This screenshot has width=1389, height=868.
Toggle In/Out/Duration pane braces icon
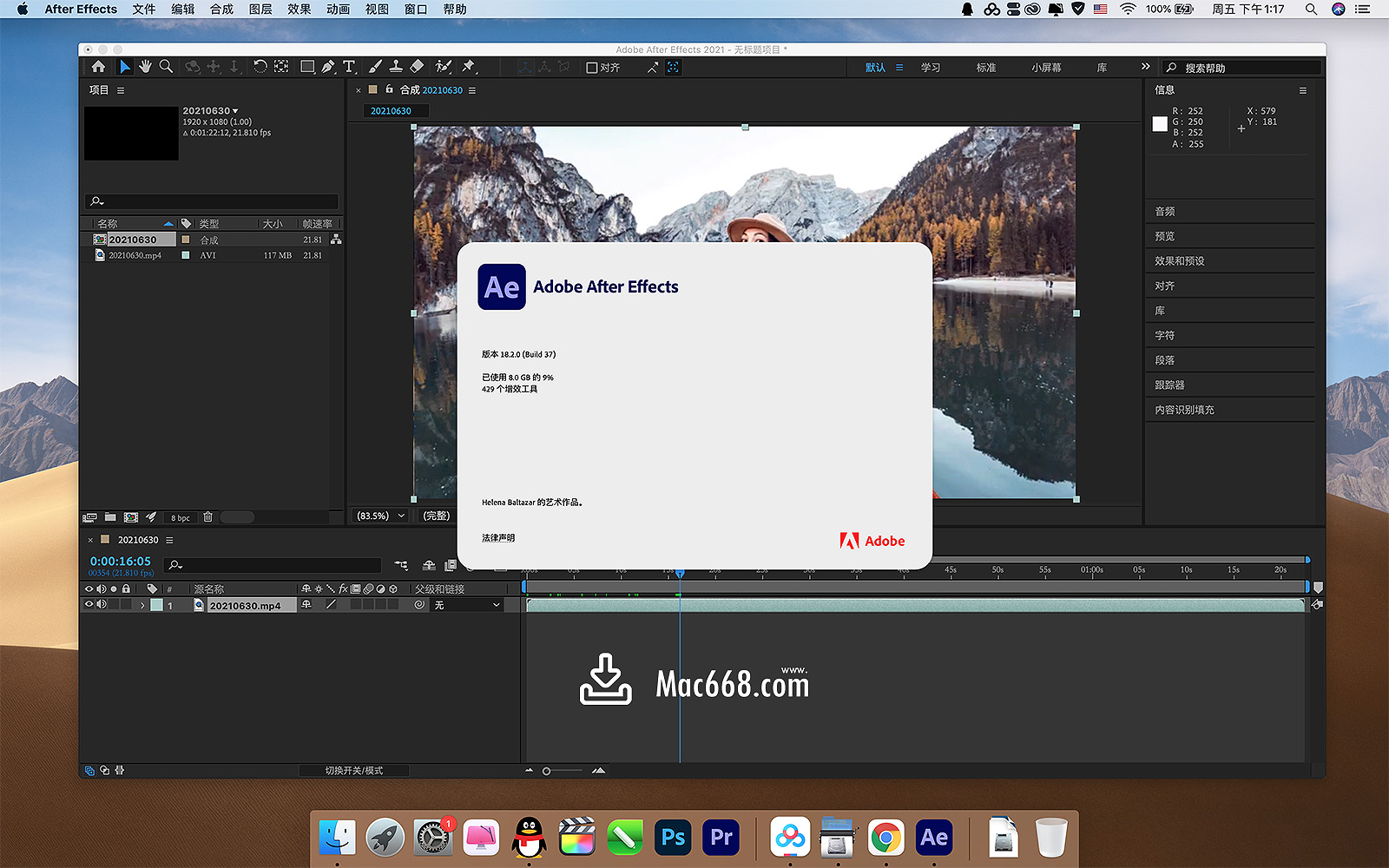point(120,771)
